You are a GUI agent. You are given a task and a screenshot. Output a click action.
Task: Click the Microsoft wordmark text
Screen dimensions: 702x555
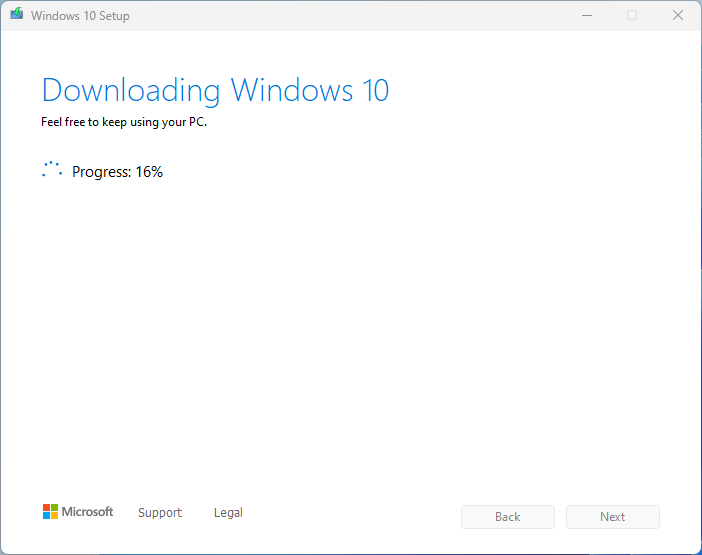(x=88, y=512)
